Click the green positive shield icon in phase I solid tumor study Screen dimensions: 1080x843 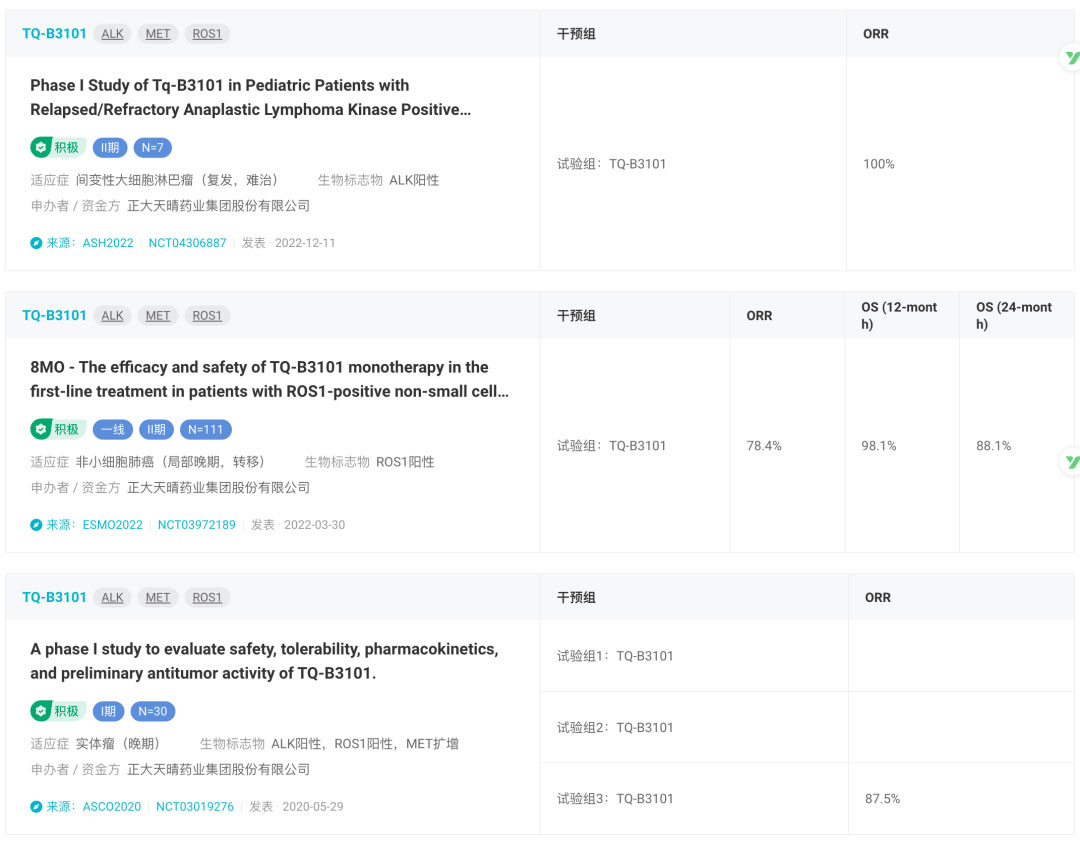tap(41, 712)
